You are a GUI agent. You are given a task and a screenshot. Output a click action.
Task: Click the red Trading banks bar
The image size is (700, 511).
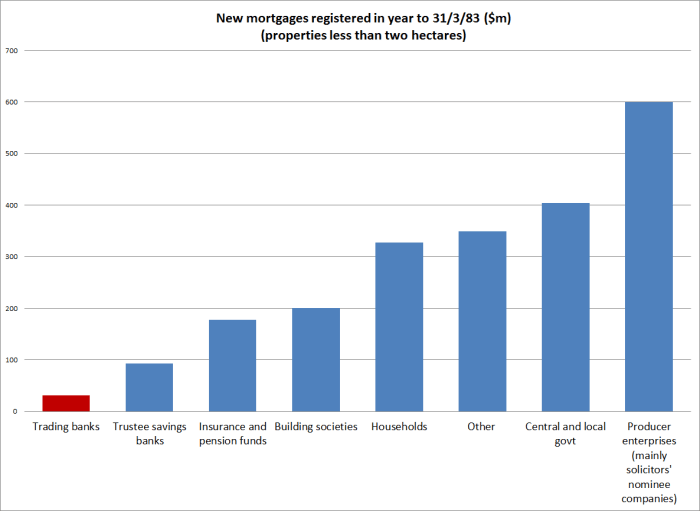click(x=66, y=403)
